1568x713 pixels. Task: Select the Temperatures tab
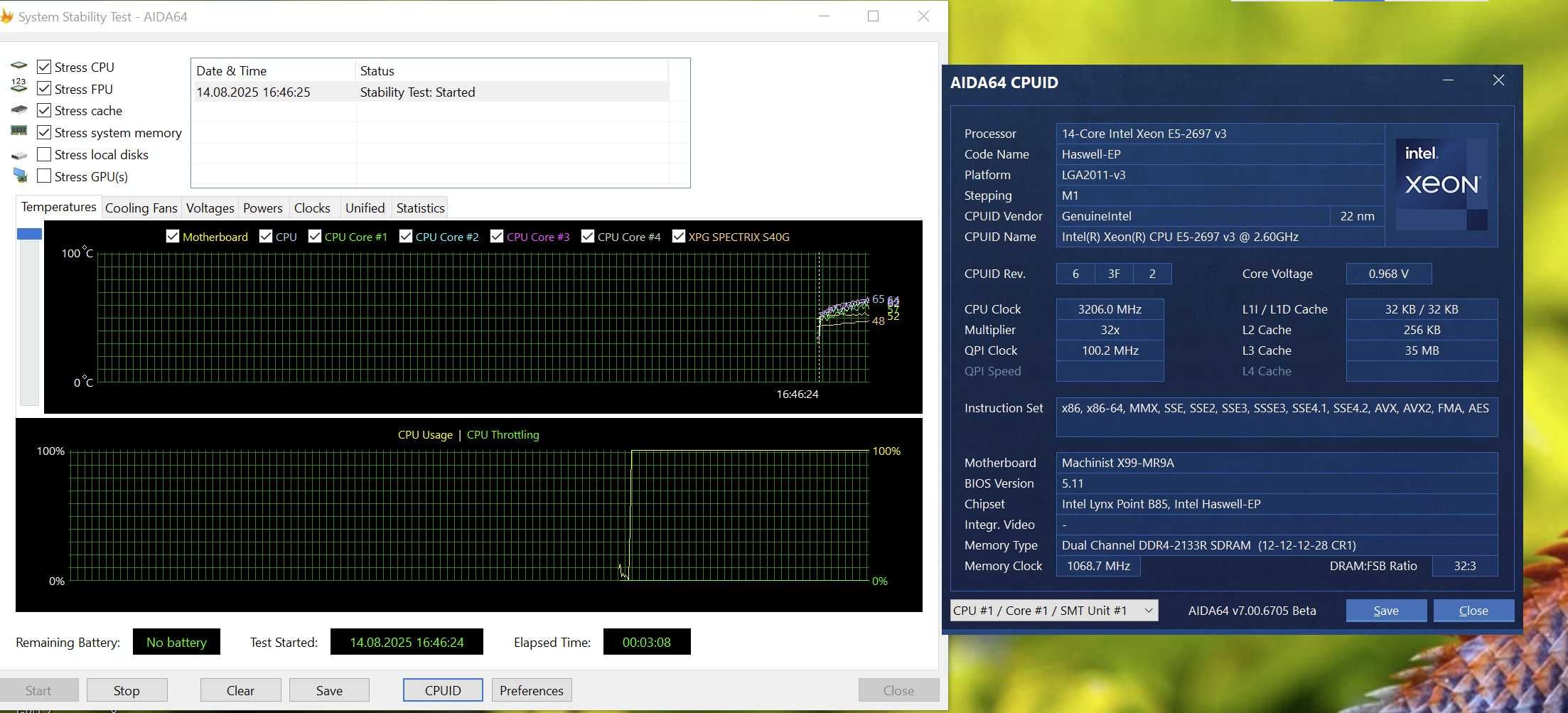pyautogui.click(x=58, y=207)
